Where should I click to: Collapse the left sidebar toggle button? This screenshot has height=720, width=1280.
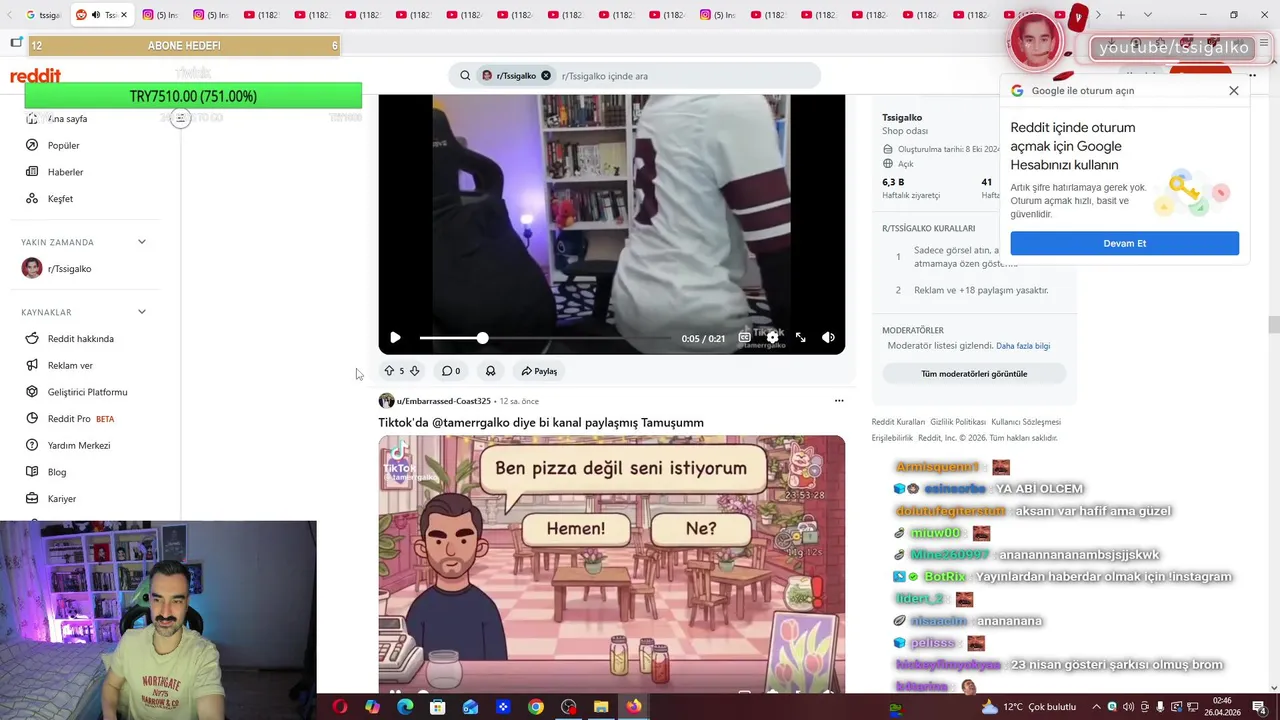[180, 118]
